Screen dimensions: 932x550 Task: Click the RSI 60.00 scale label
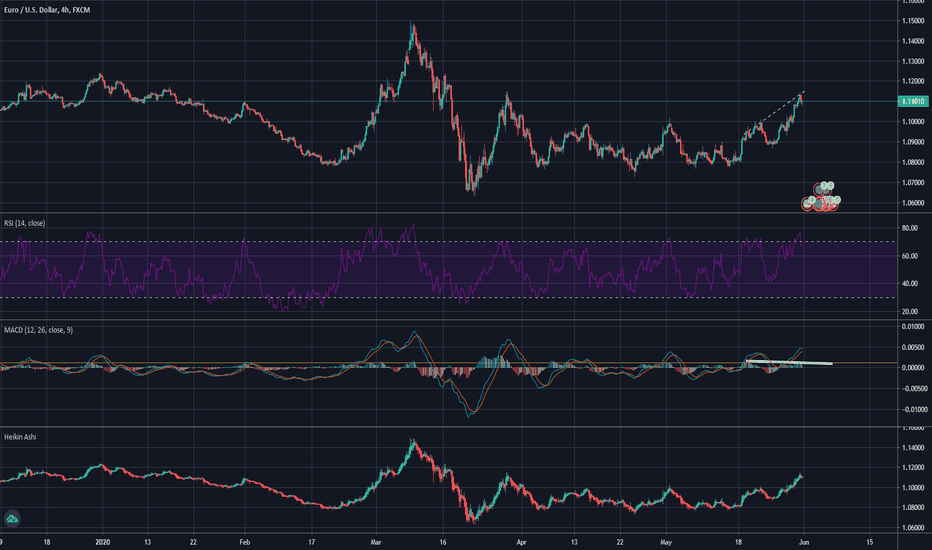pos(909,256)
